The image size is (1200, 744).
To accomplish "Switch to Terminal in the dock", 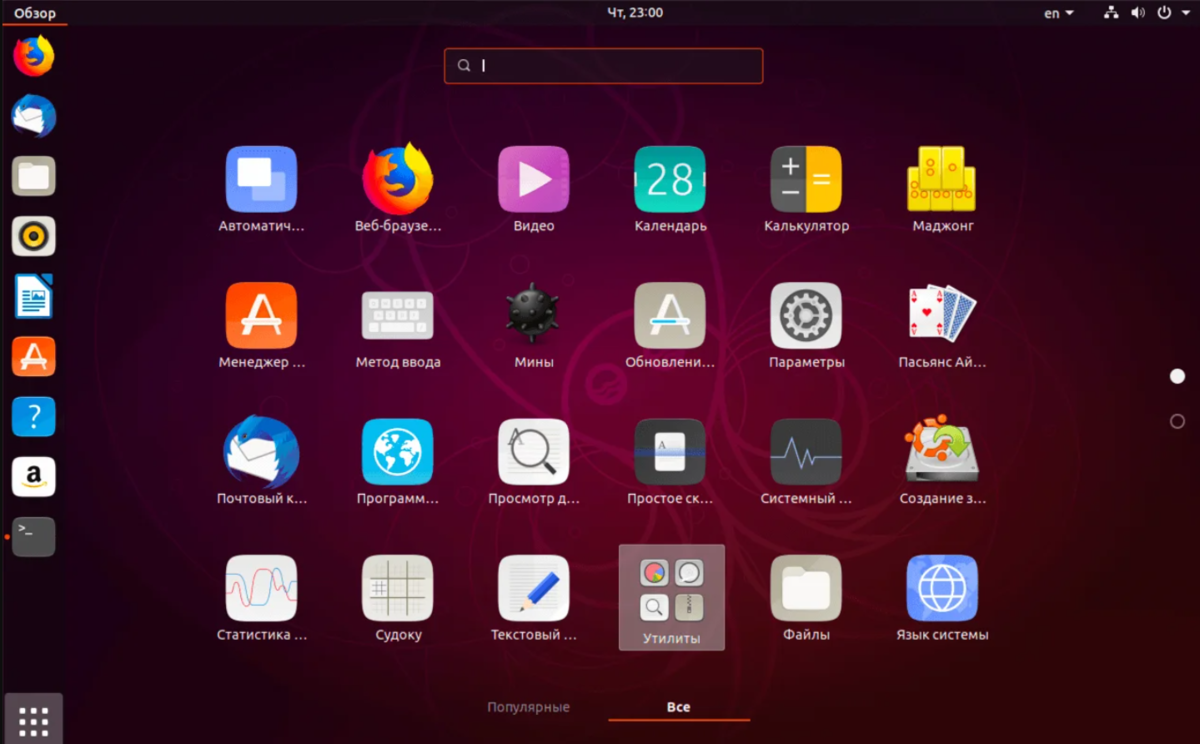I will (x=33, y=537).
